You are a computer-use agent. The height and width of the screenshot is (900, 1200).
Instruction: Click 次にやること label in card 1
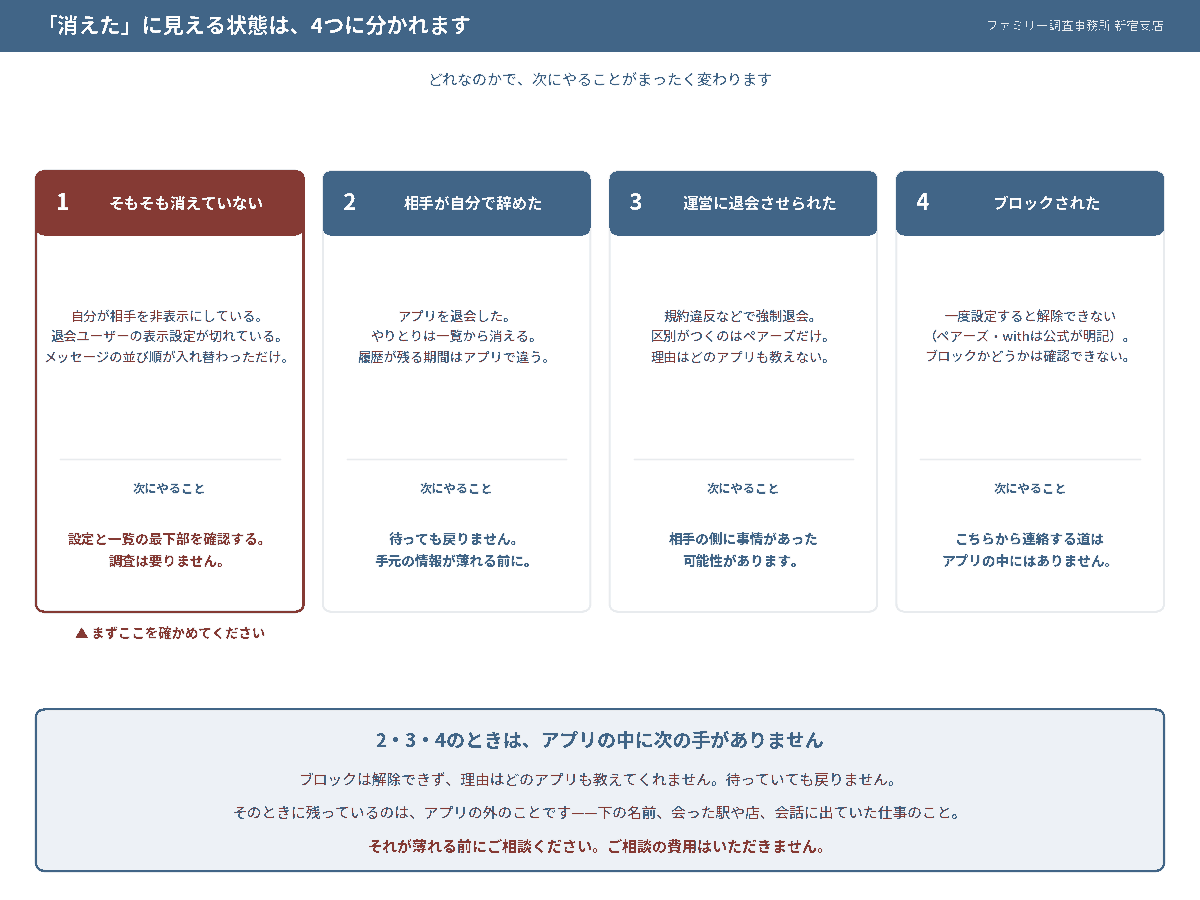point(169,489)
